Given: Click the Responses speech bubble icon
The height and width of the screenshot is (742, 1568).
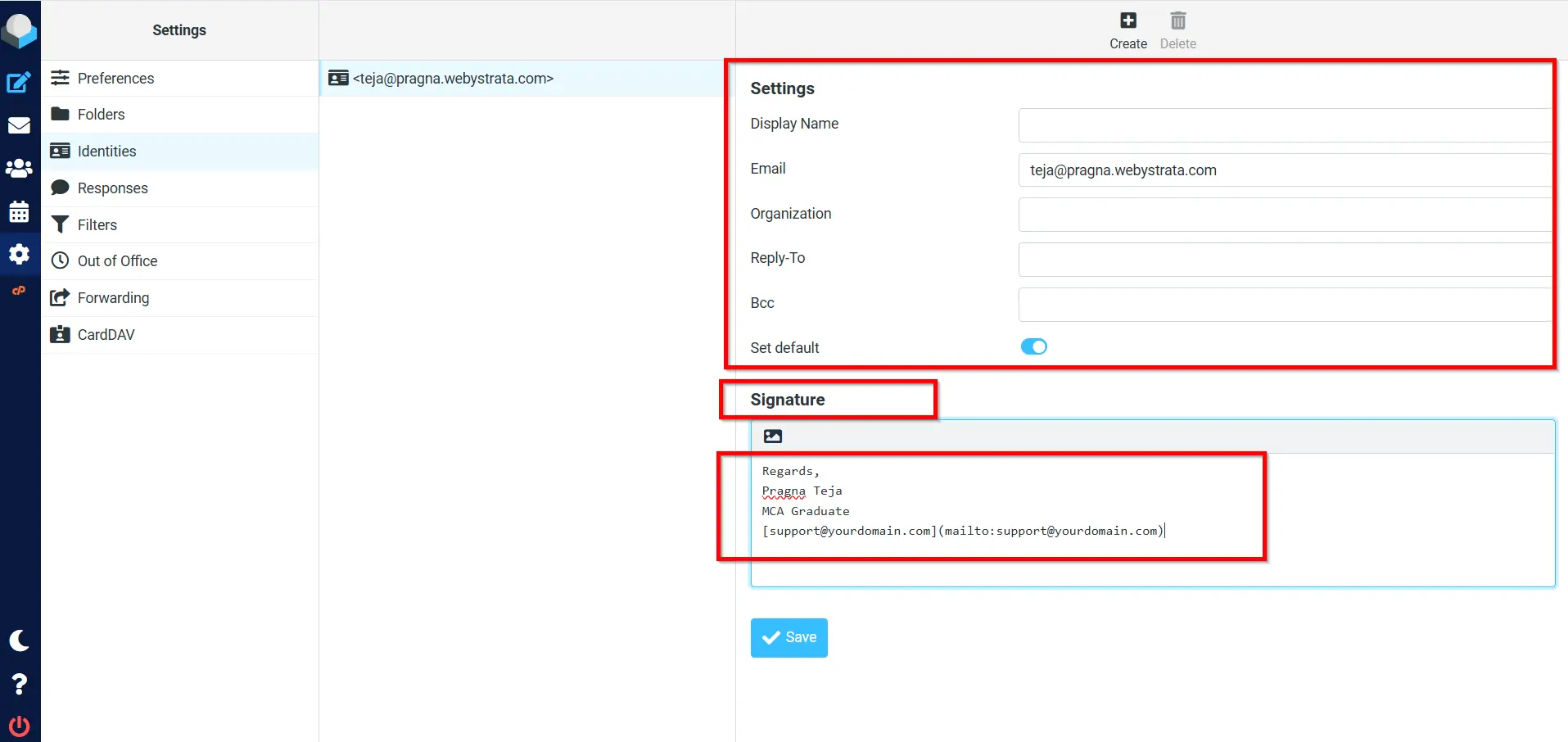Looking at the screenshot, I should pos(60,188).
